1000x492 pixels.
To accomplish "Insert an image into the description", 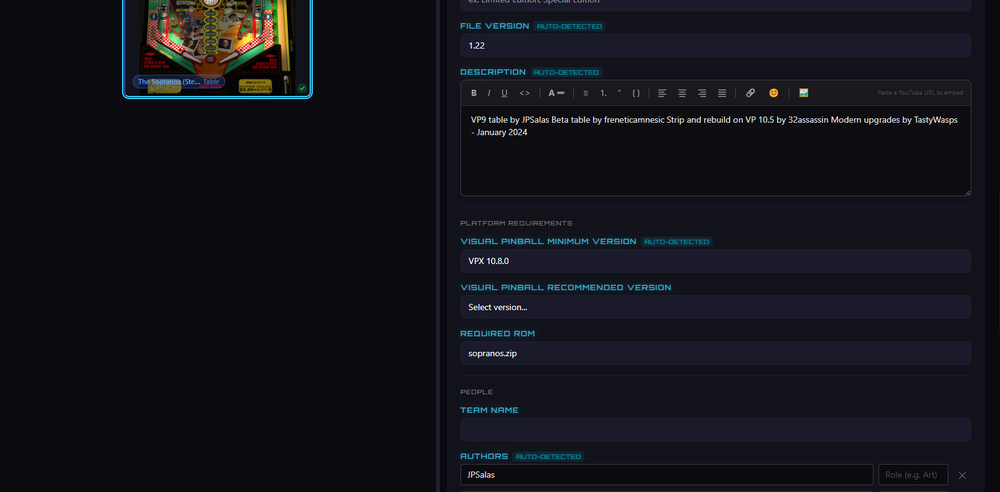I will pyautogui.click(x=804, y=93).
